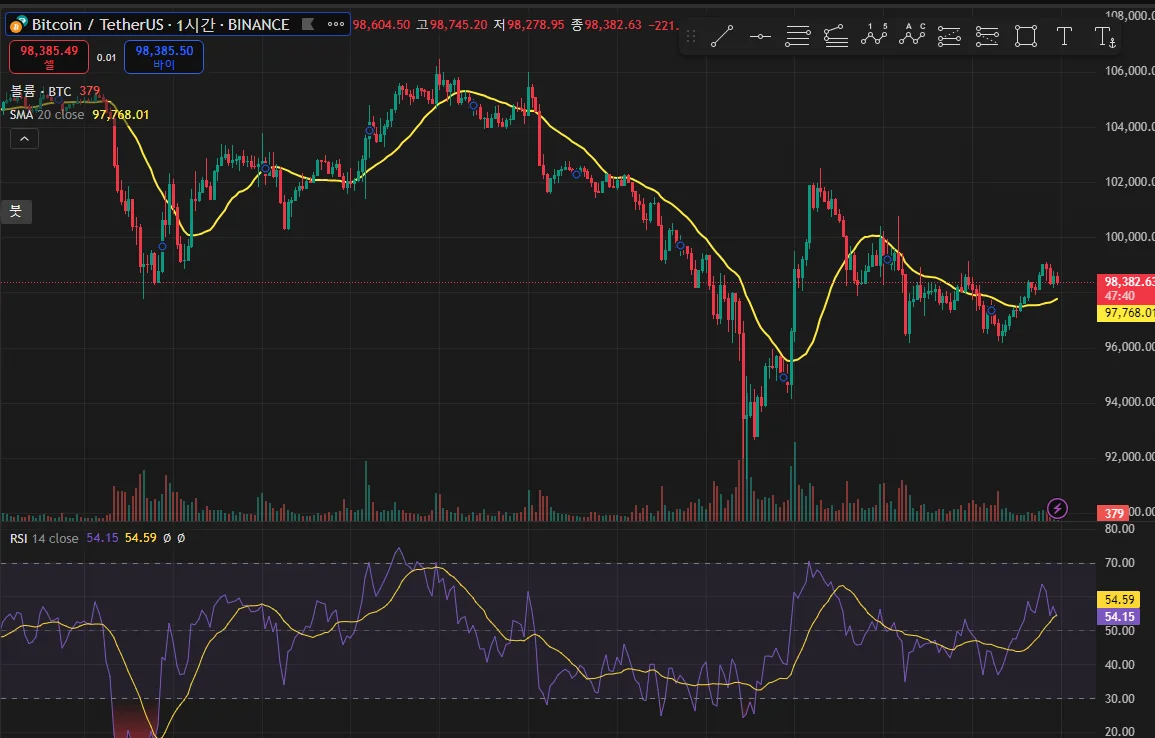Select the 볼륨 · BTC indicator legend

pyautogui.click(x=41, y=91)
